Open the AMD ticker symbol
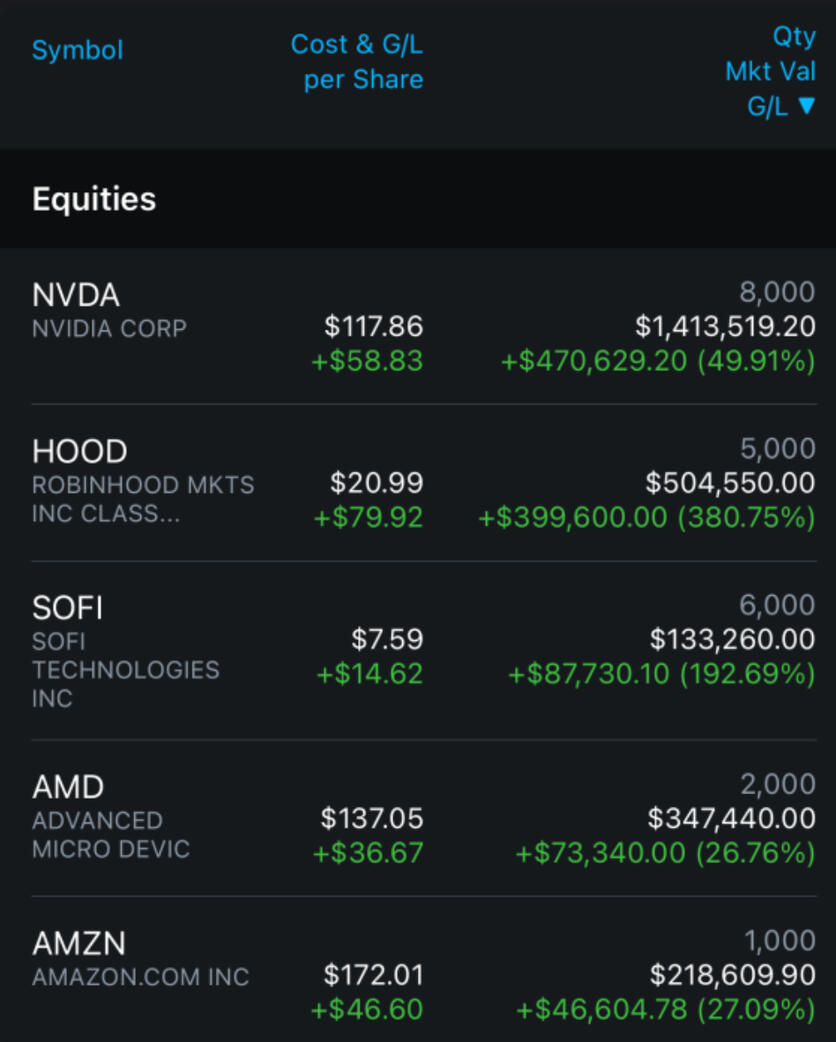This screenshot has width=836, height=1042. (x=68, y=787)
